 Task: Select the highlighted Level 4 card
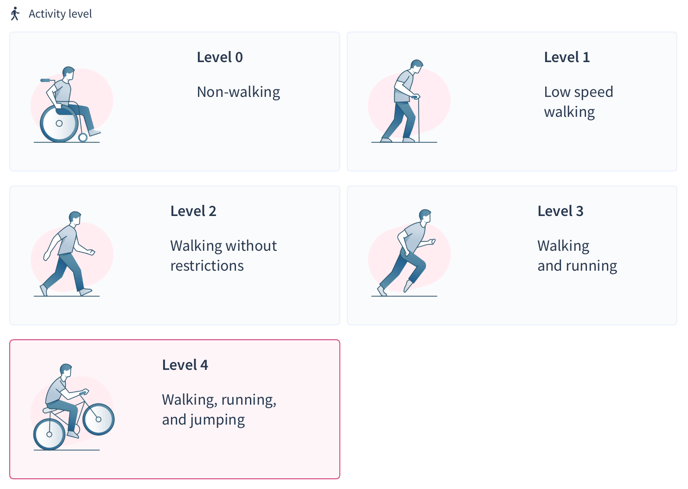[x=175, y=409]
